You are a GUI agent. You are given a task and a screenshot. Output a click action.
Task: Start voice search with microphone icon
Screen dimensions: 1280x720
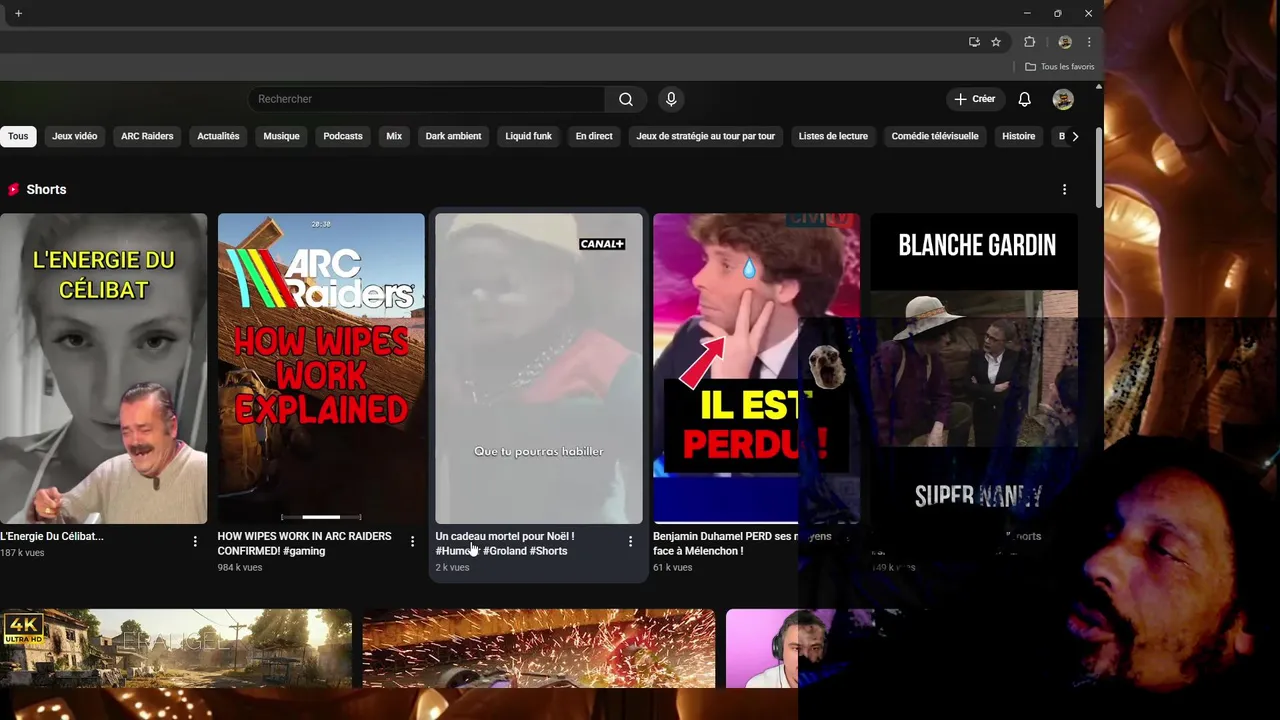(x=671, y=99)
